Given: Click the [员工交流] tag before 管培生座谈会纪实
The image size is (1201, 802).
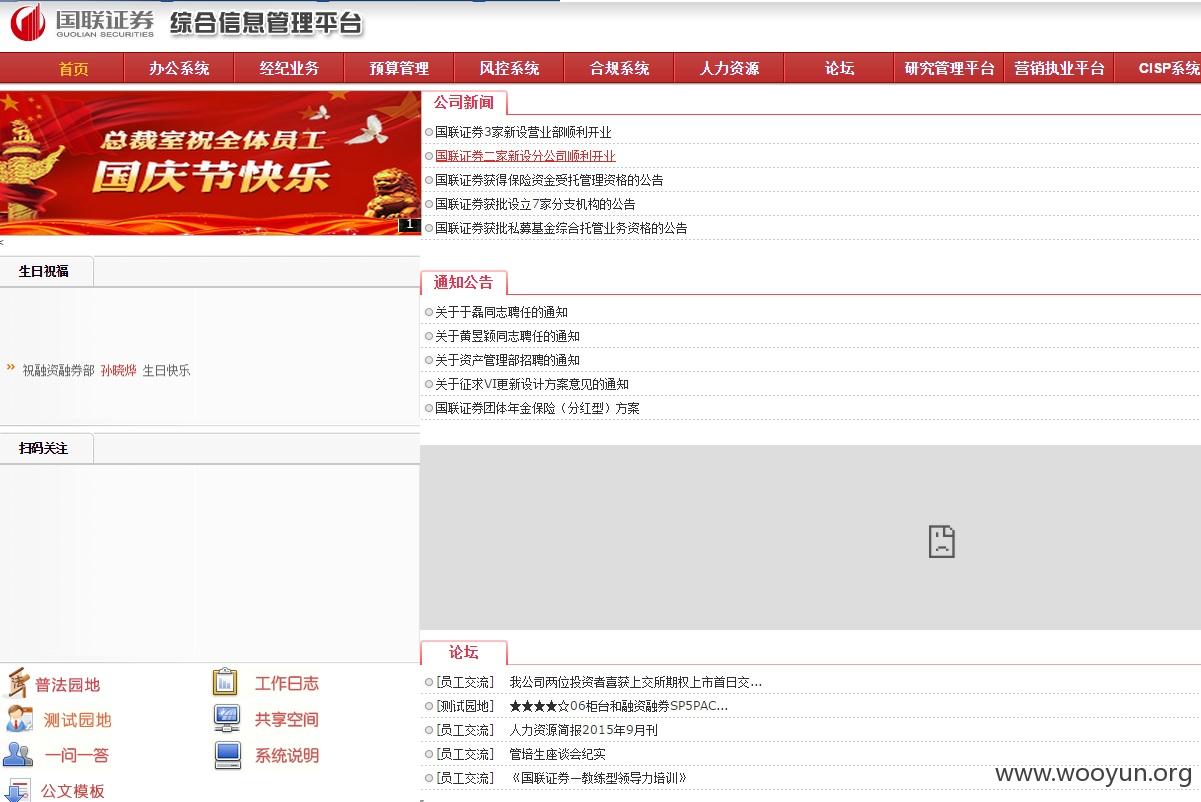Looking at the screenshot, I should 465,754.
